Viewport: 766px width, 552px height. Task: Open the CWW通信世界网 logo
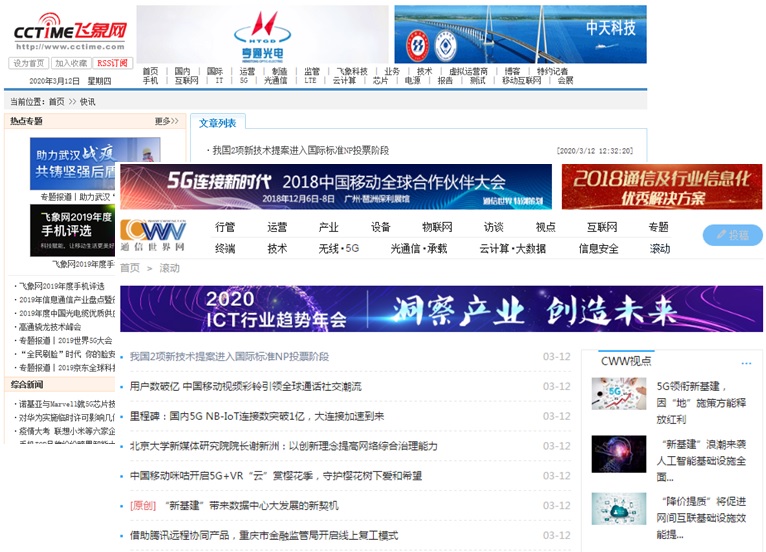153,235
